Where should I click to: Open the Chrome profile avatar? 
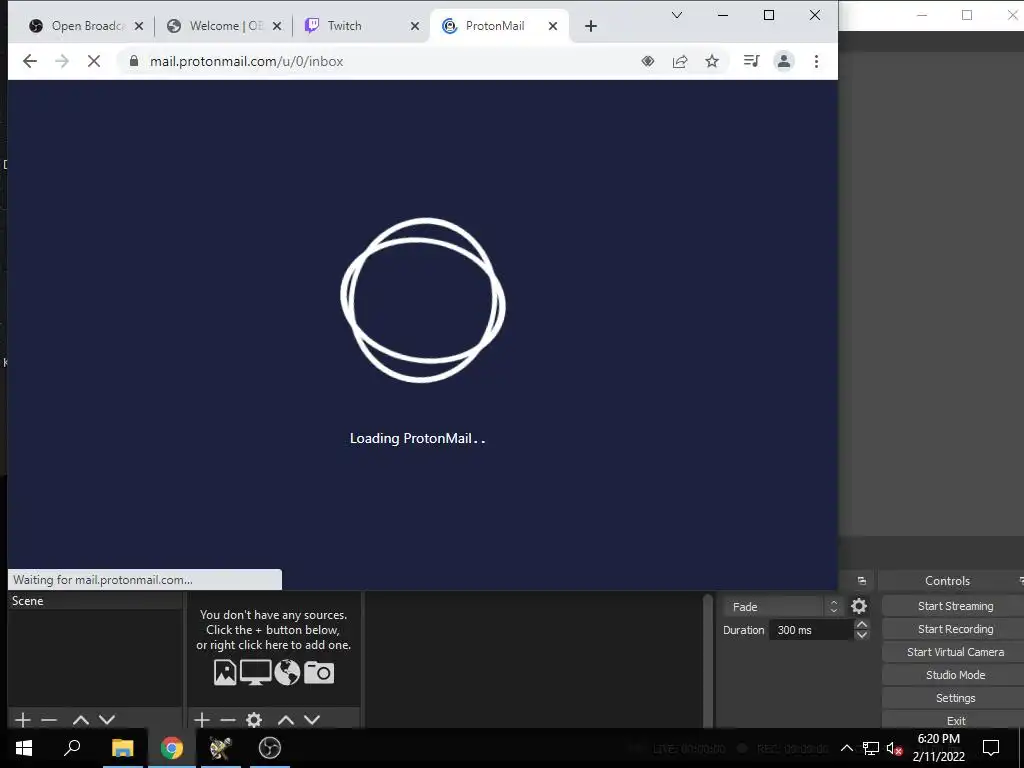pos(784,61)
